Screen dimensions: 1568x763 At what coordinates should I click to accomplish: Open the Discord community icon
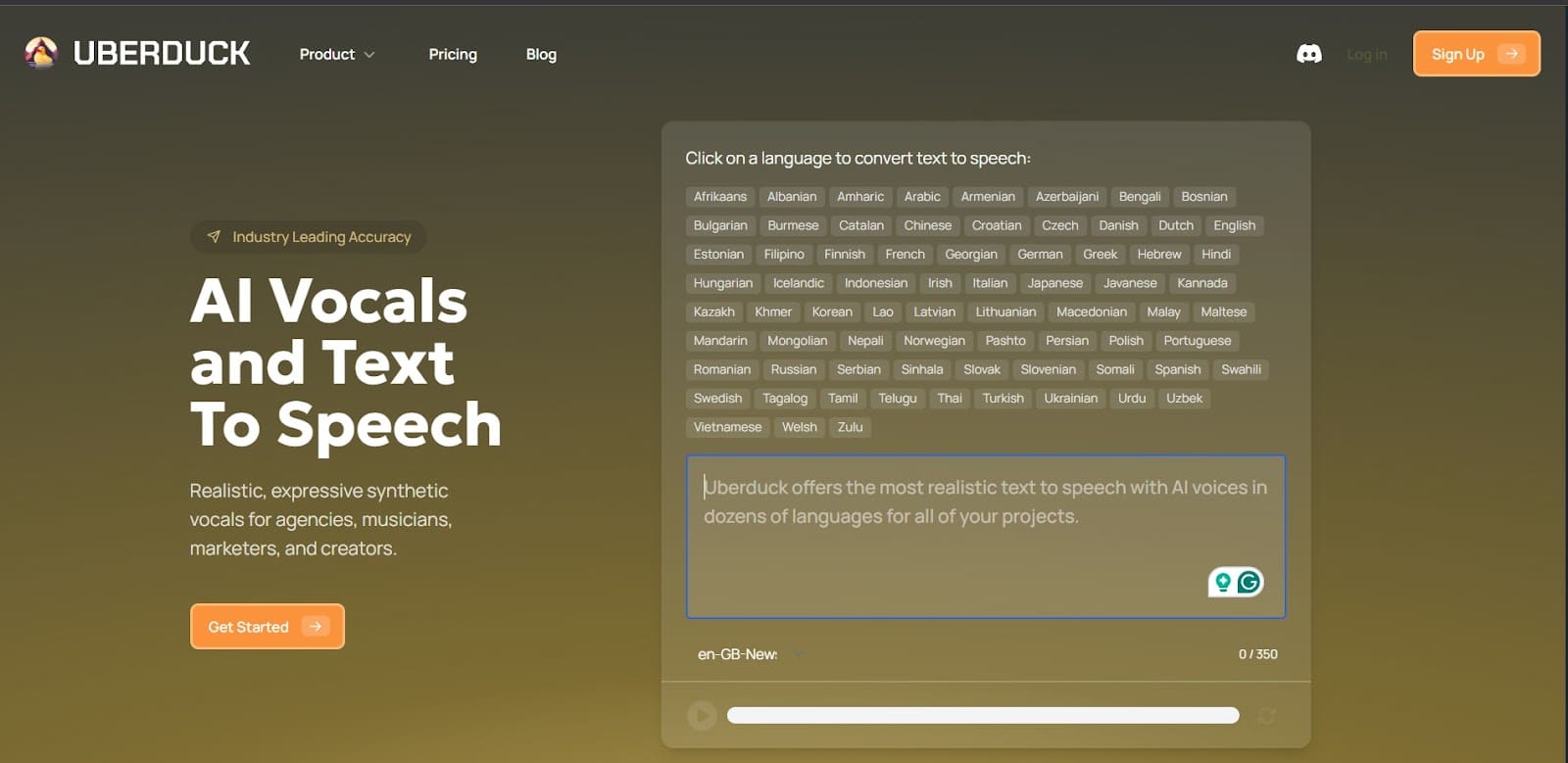(1308, 54)
